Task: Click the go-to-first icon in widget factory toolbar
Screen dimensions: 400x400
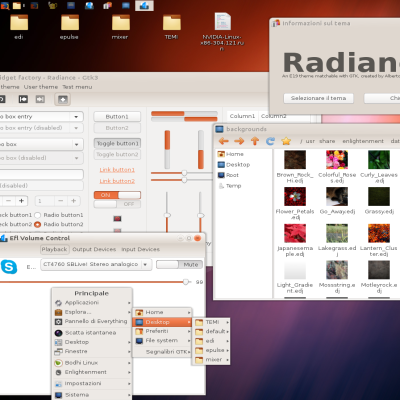Action: pyautogui.click(x=23, y=99)
